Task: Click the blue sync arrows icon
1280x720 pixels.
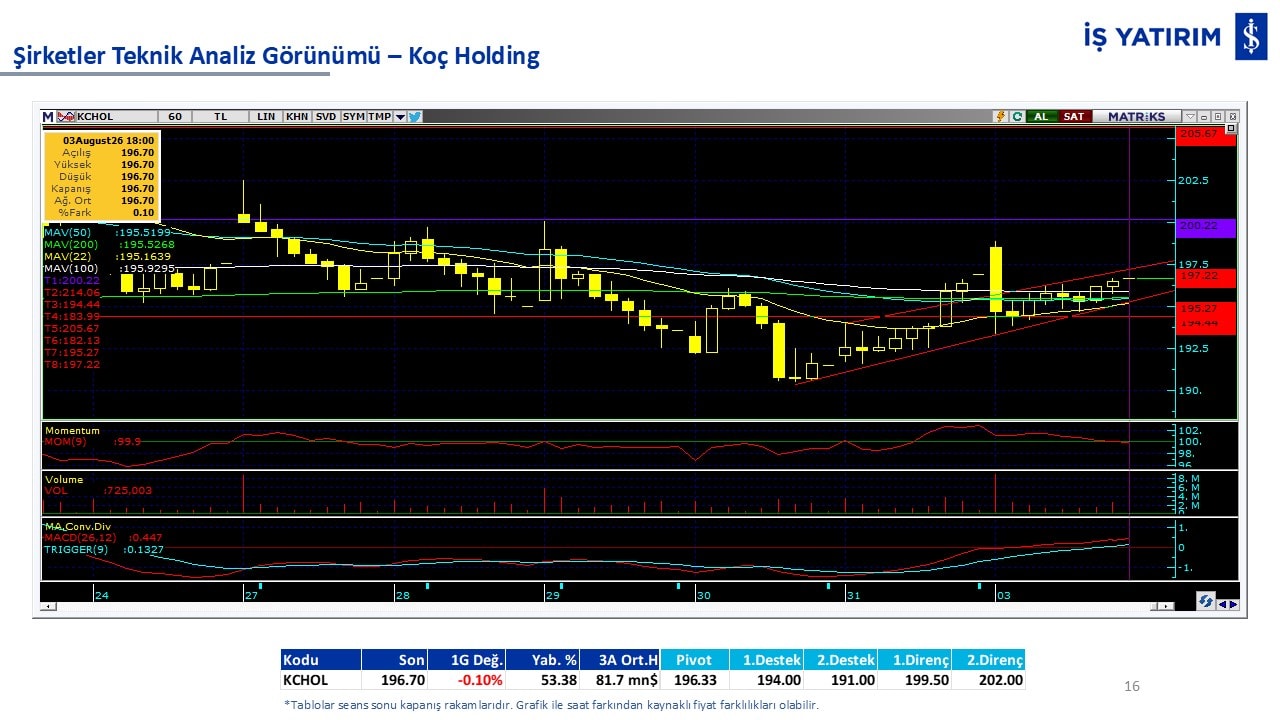Action: coord(1206,601)
